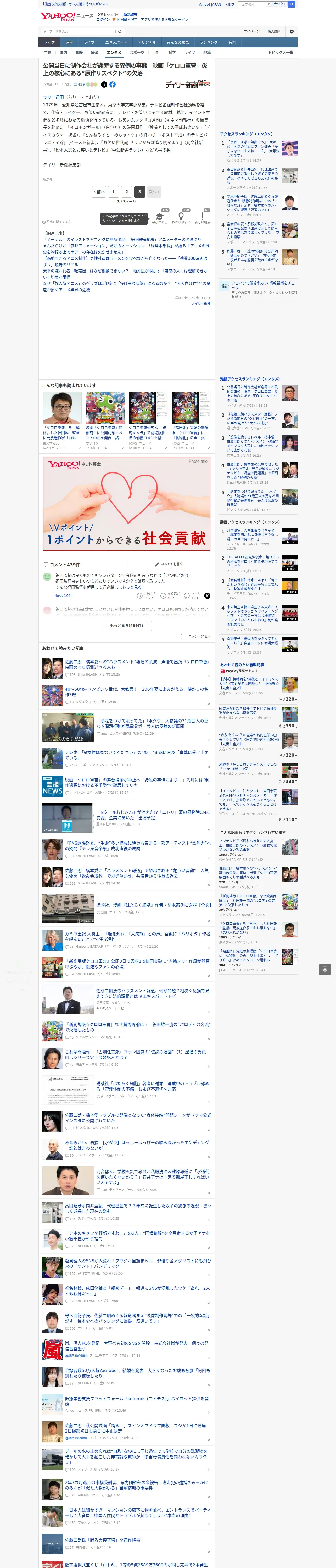Click the blue web search magnifier button

click(x=292, y=4)
